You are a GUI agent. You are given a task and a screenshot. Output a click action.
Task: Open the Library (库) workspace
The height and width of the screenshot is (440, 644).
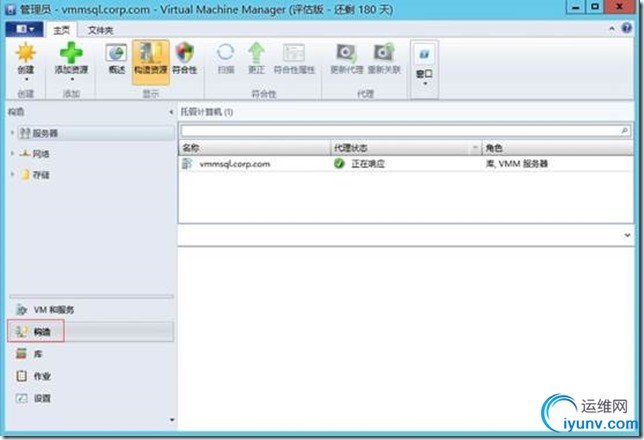coord(90,354)
